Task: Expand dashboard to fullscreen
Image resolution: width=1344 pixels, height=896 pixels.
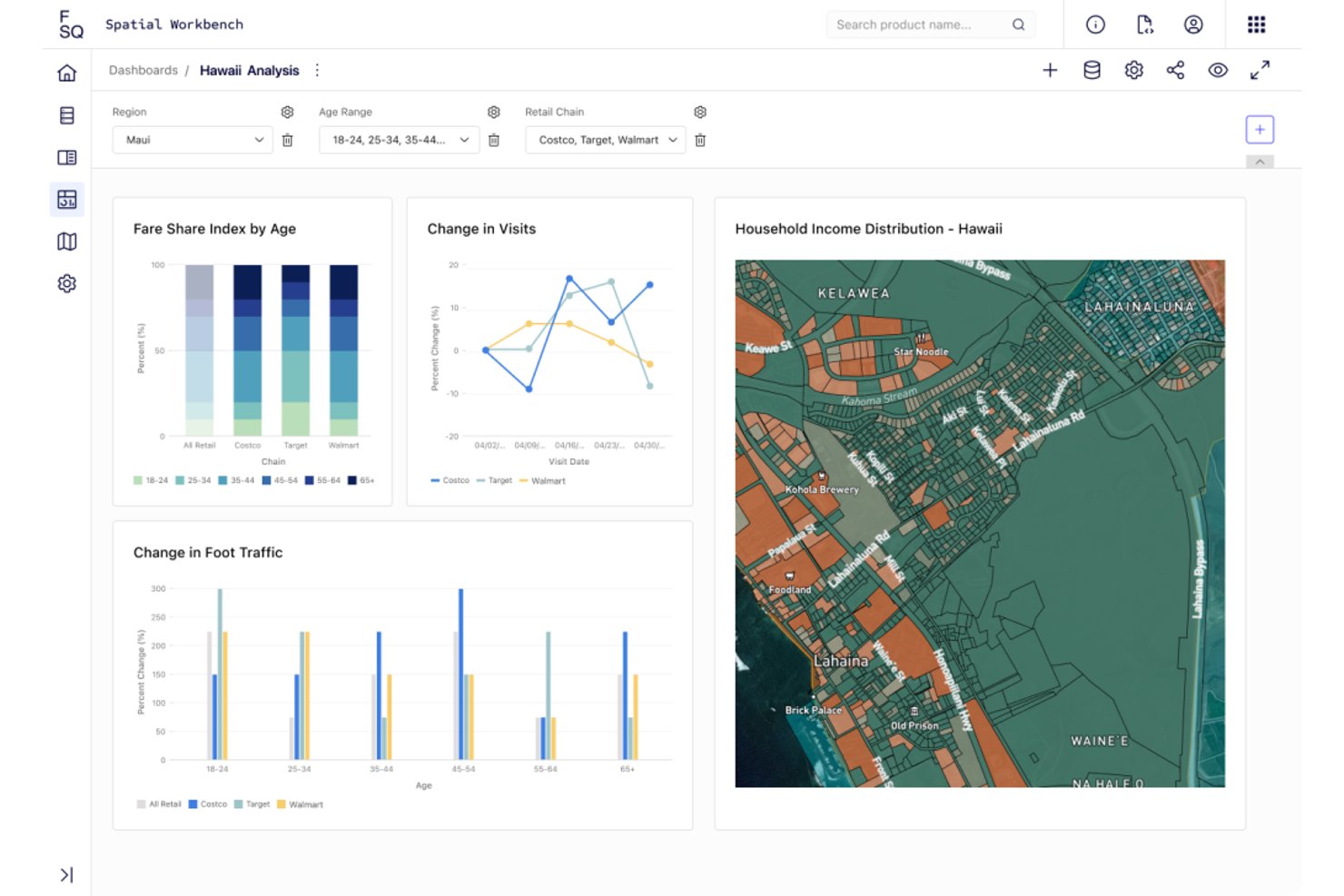Action: click(1260, 70)
